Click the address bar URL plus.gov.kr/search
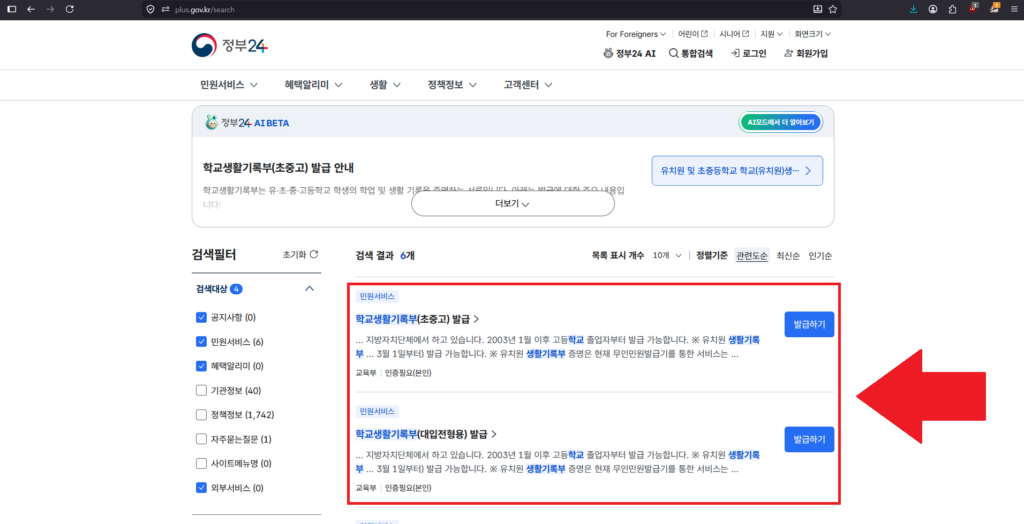1024x524 pixels. point(204,10)
